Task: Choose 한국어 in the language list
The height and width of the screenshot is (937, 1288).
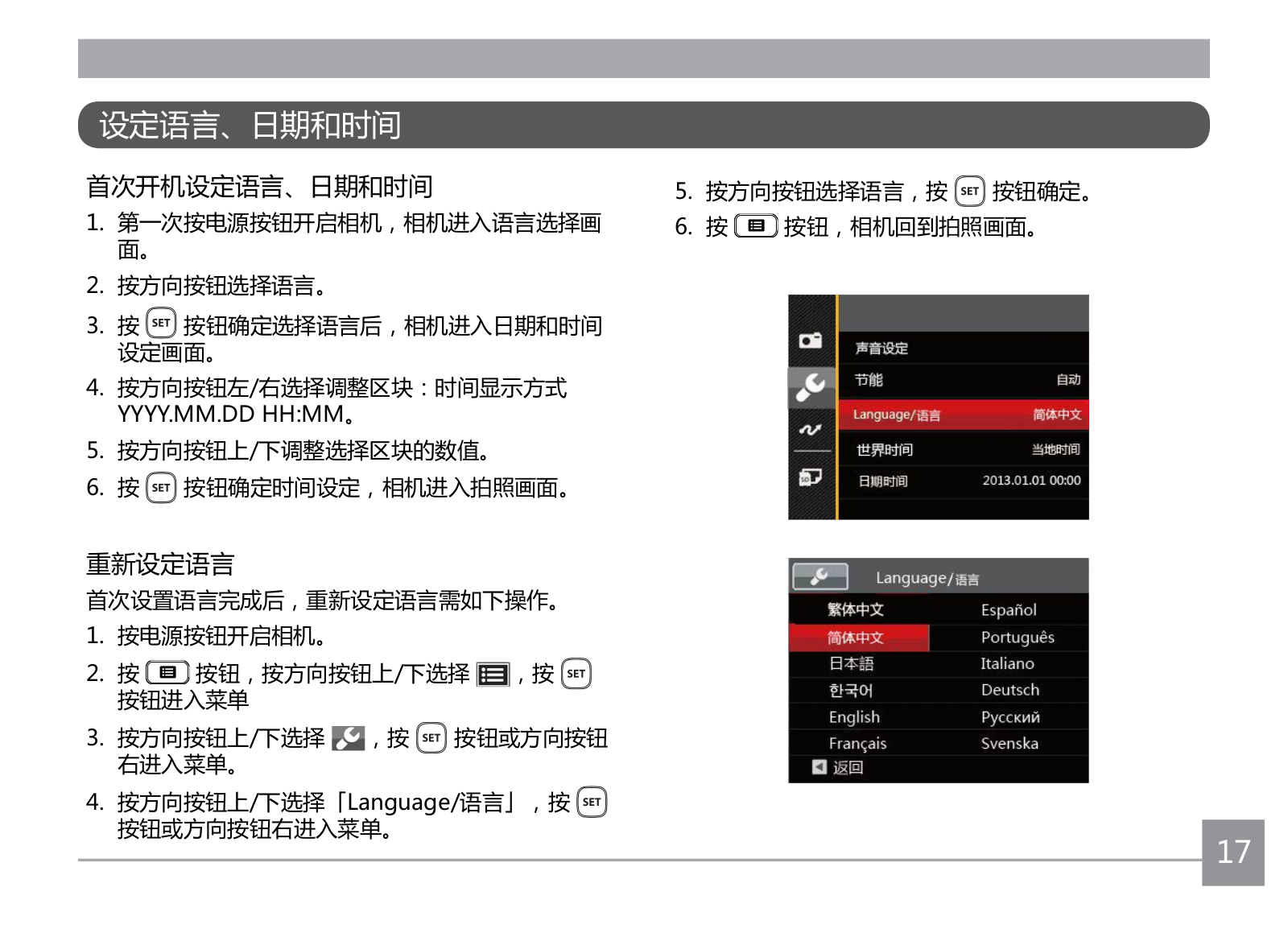Action: (851, 691)
